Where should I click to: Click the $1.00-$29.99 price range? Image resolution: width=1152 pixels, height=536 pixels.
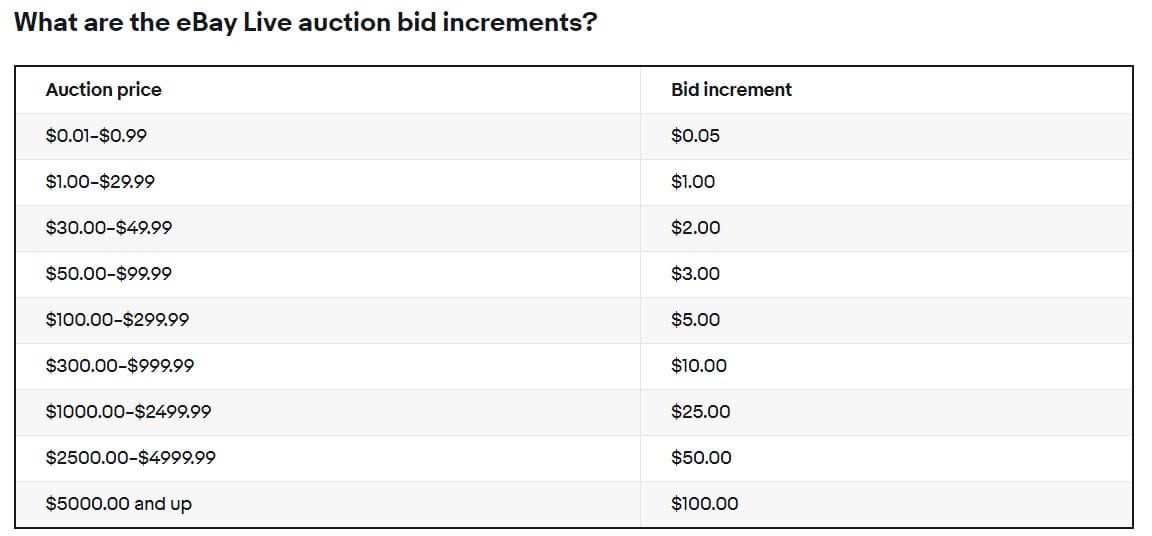point(100,182)
